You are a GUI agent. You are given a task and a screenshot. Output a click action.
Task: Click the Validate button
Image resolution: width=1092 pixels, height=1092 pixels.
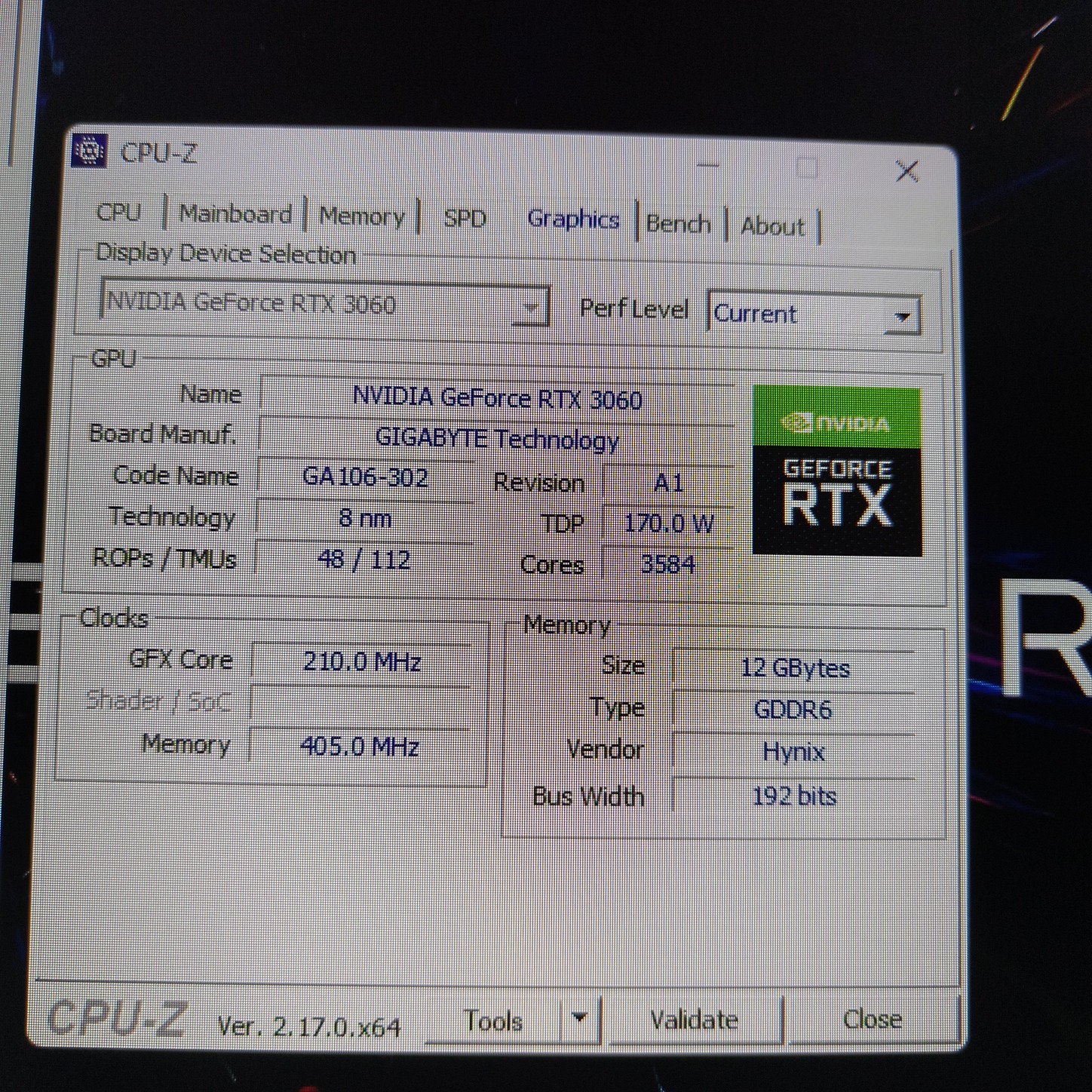(x=695, y=1020)
